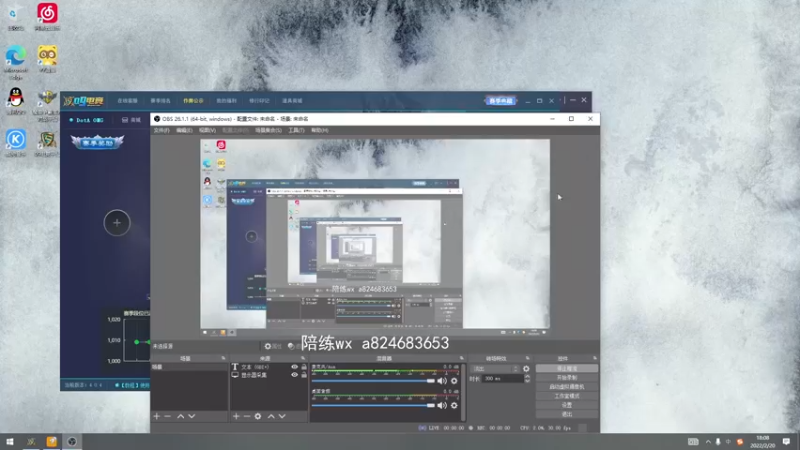Open OBS Edit menu
This screenshot has width=800, height=450.
184,131
